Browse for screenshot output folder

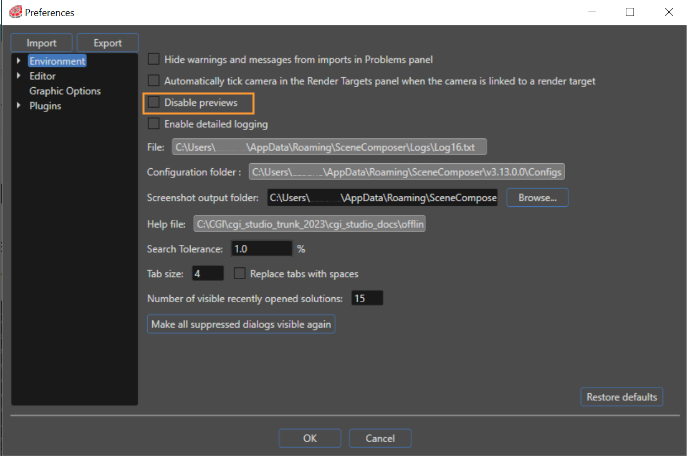click(537, 198)
